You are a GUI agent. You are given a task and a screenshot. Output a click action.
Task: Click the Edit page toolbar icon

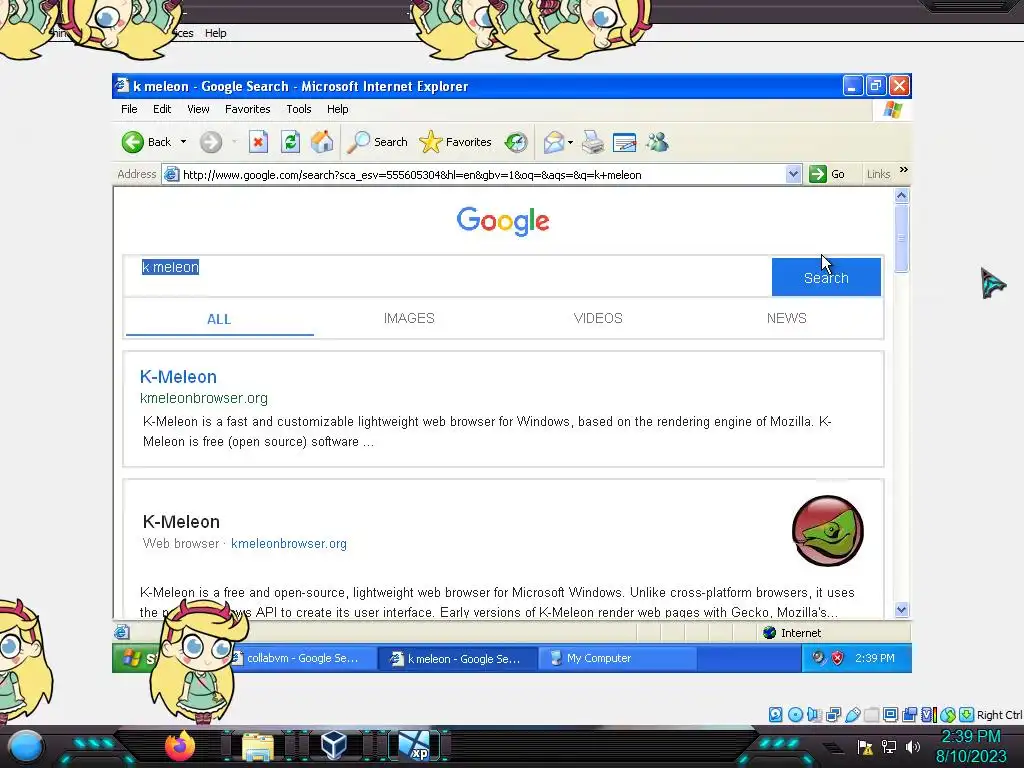624,142
